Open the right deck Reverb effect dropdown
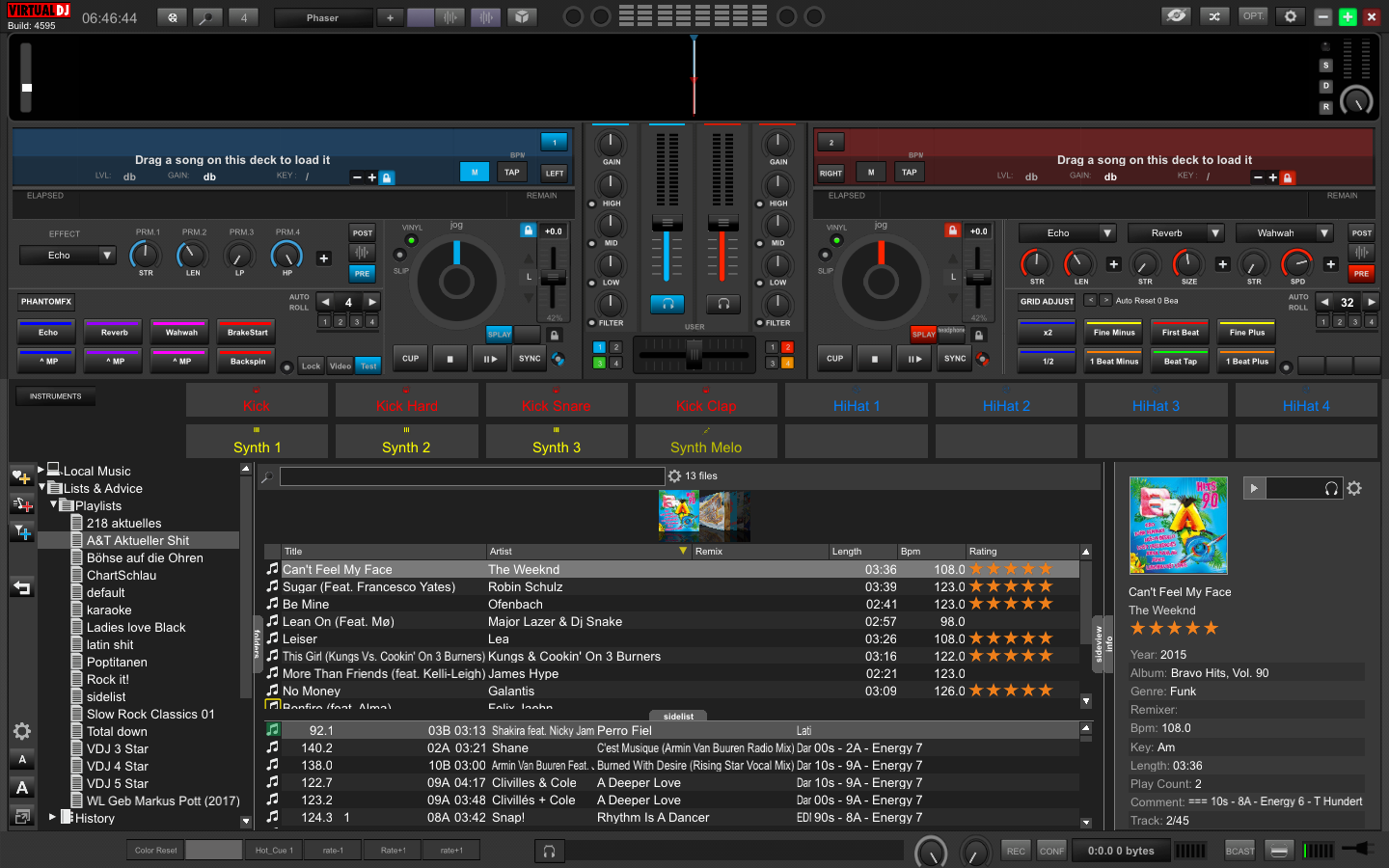The width and height of the screenshot is (1389, 868). click(1215, 232)
